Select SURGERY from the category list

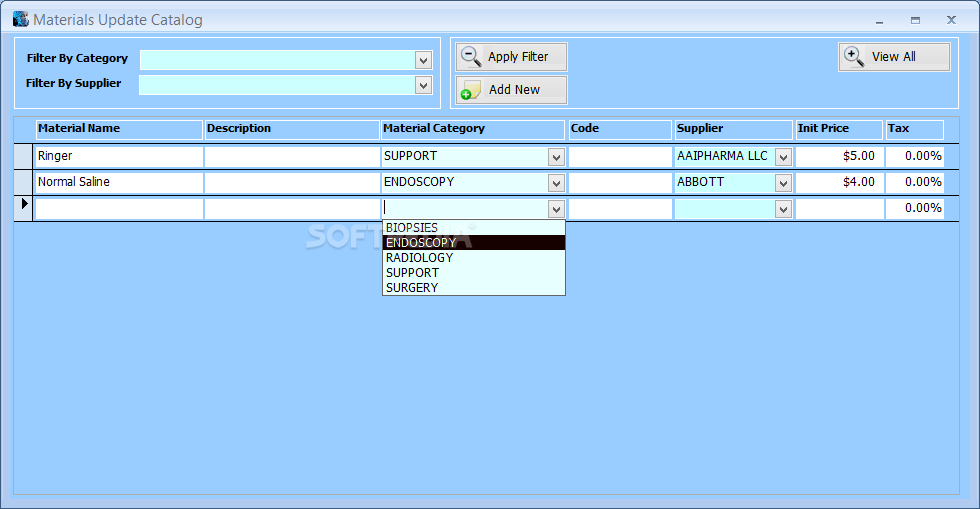coord(474,288)
